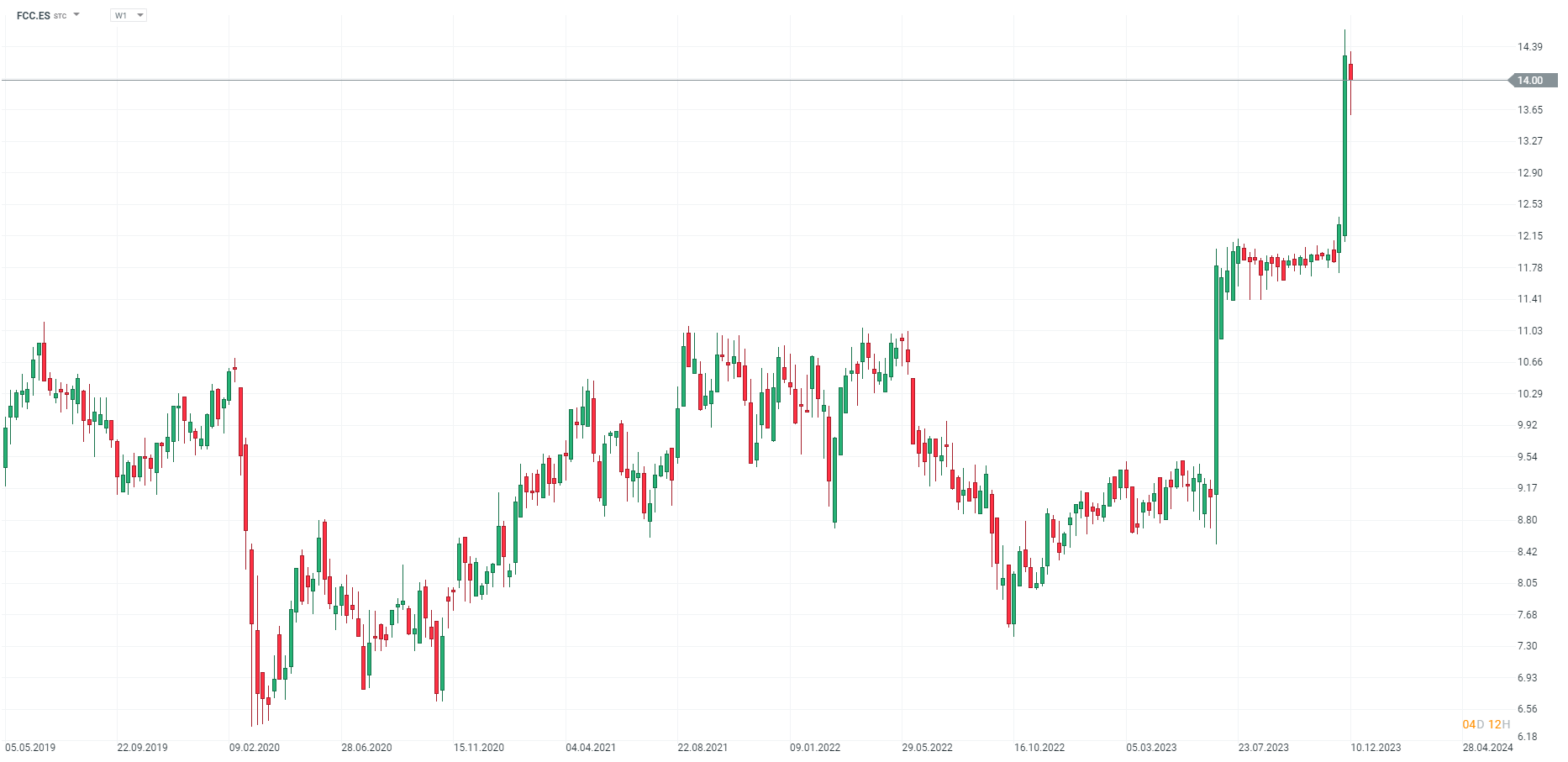The width and height of the screenshot is (1568, 762).
Task: Click the FCC.ES symbol name
Action: pyautogui.click(x=34, y=15)
